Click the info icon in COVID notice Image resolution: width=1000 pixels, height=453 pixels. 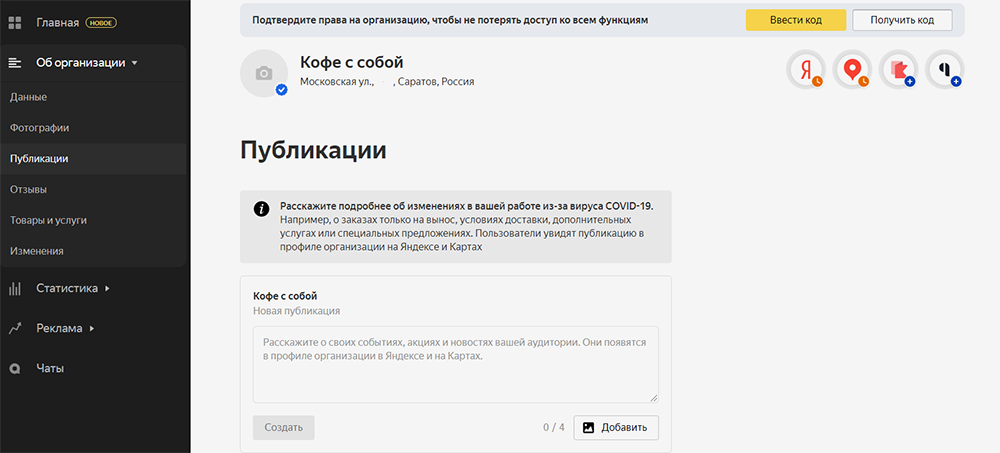(261, 209)
